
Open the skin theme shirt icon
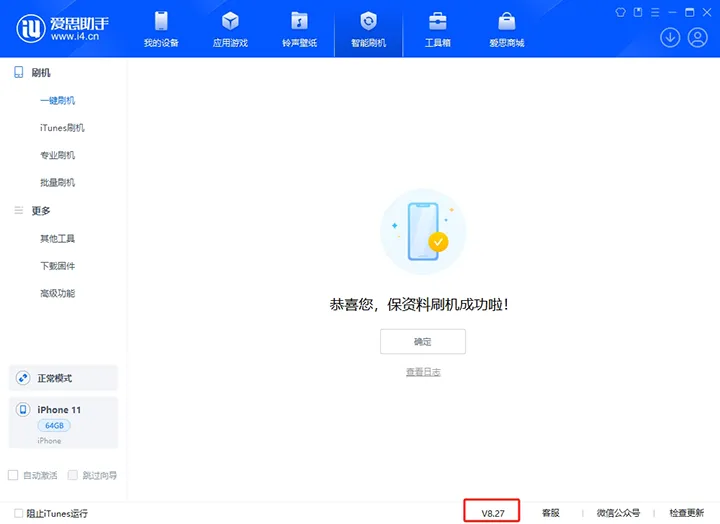coord(620,10)
